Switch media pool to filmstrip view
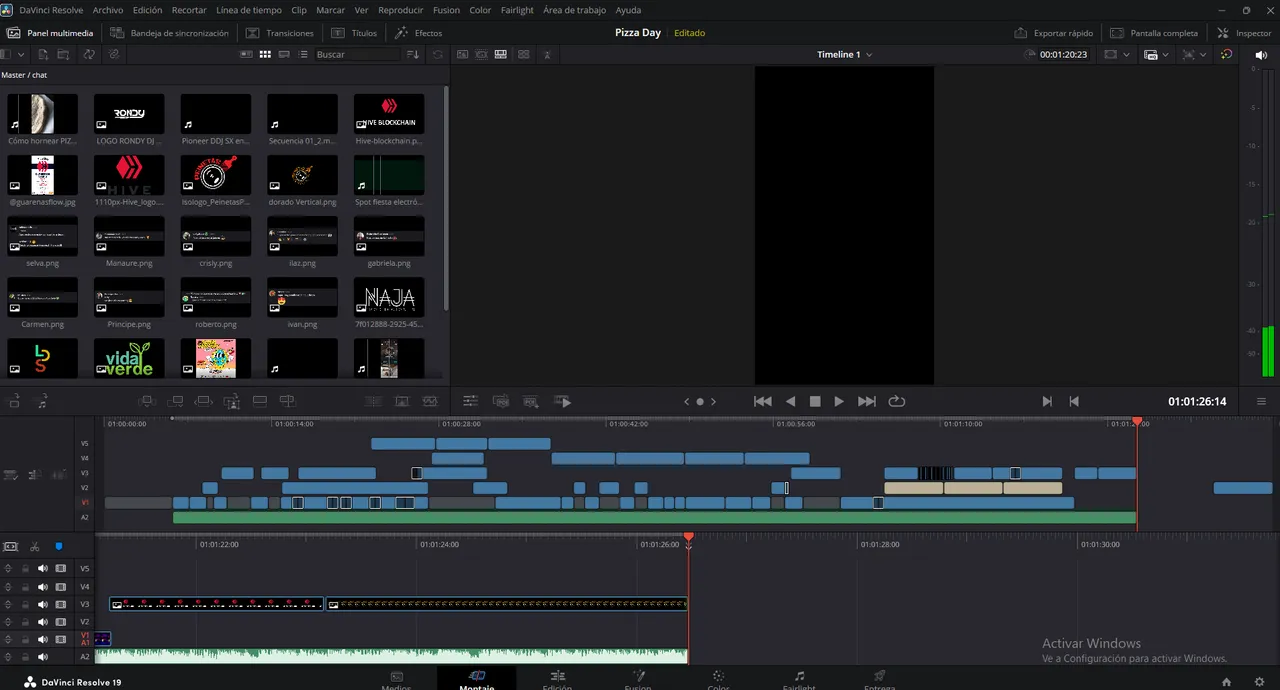 [284, 54]
